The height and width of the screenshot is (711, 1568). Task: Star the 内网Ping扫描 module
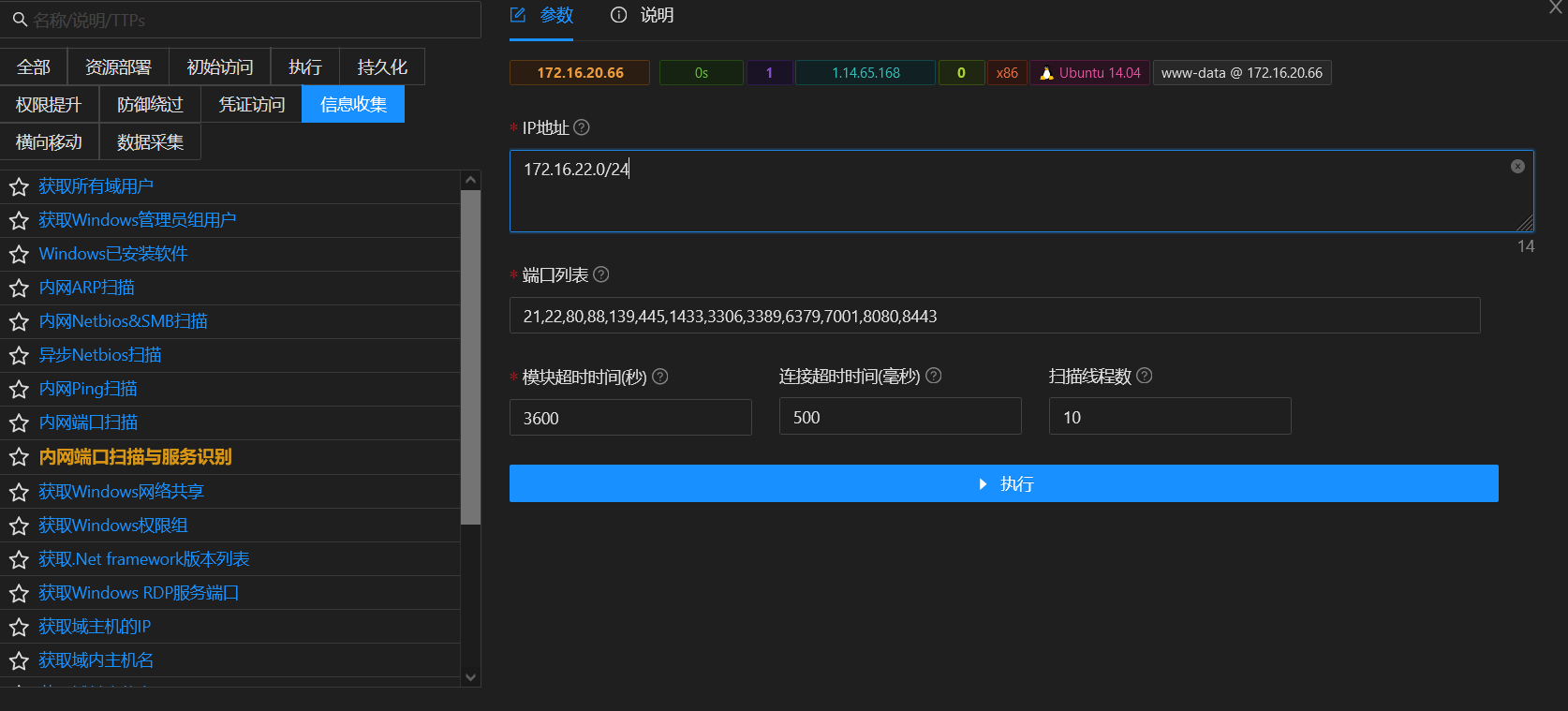[x=19, y=390]
